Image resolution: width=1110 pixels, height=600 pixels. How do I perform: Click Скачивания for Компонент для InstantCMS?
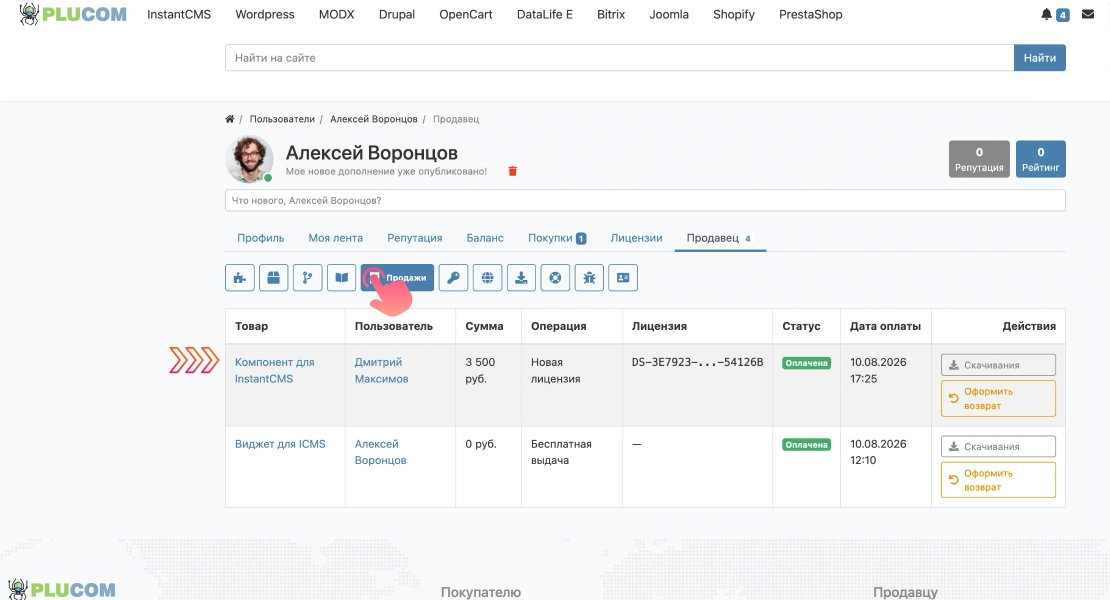coord(998,365)
